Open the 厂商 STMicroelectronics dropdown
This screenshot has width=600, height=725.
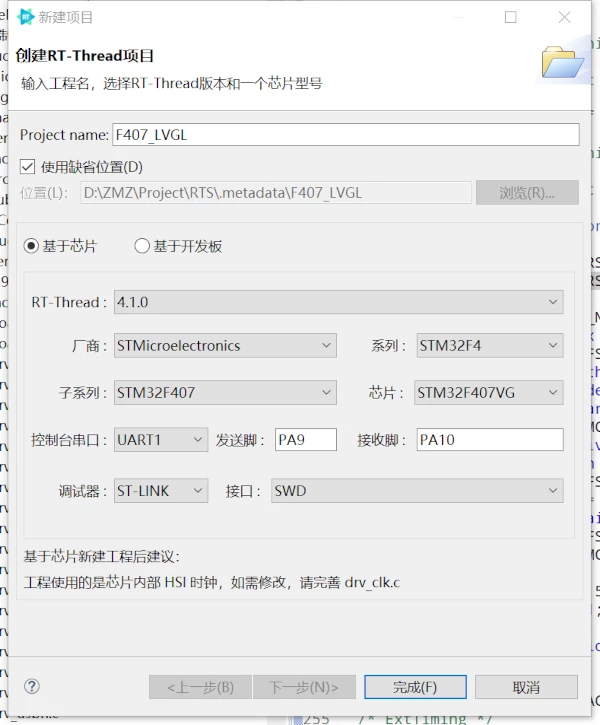225,345
